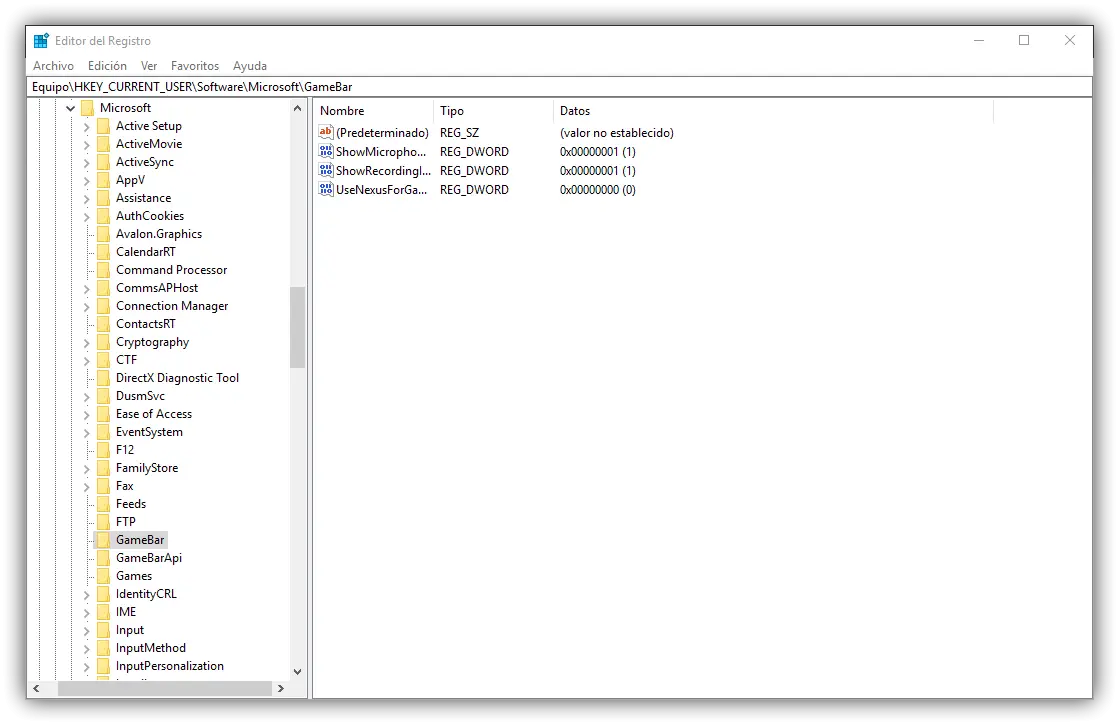Click the tree horizontal scroll left arrow
The image size is (1119, 725).
tap(36, 689)
